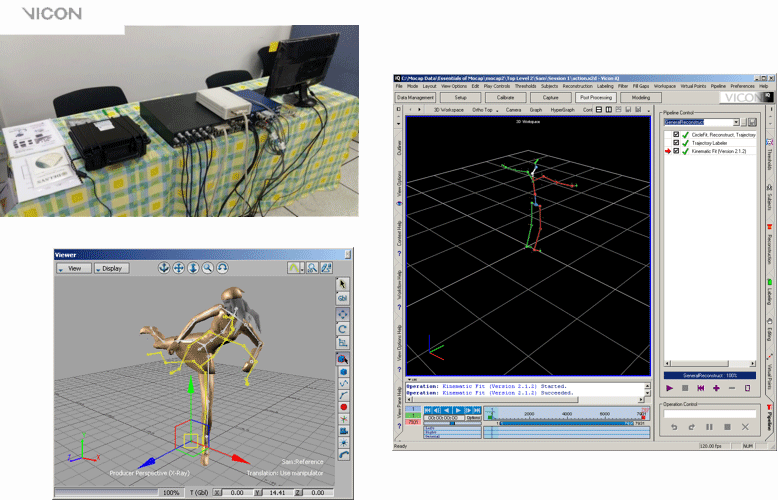Select the arrow selection tool in Viewer
Image resolution: width=778 pixels, height=500 pixels.
click(x=344, y=284)
